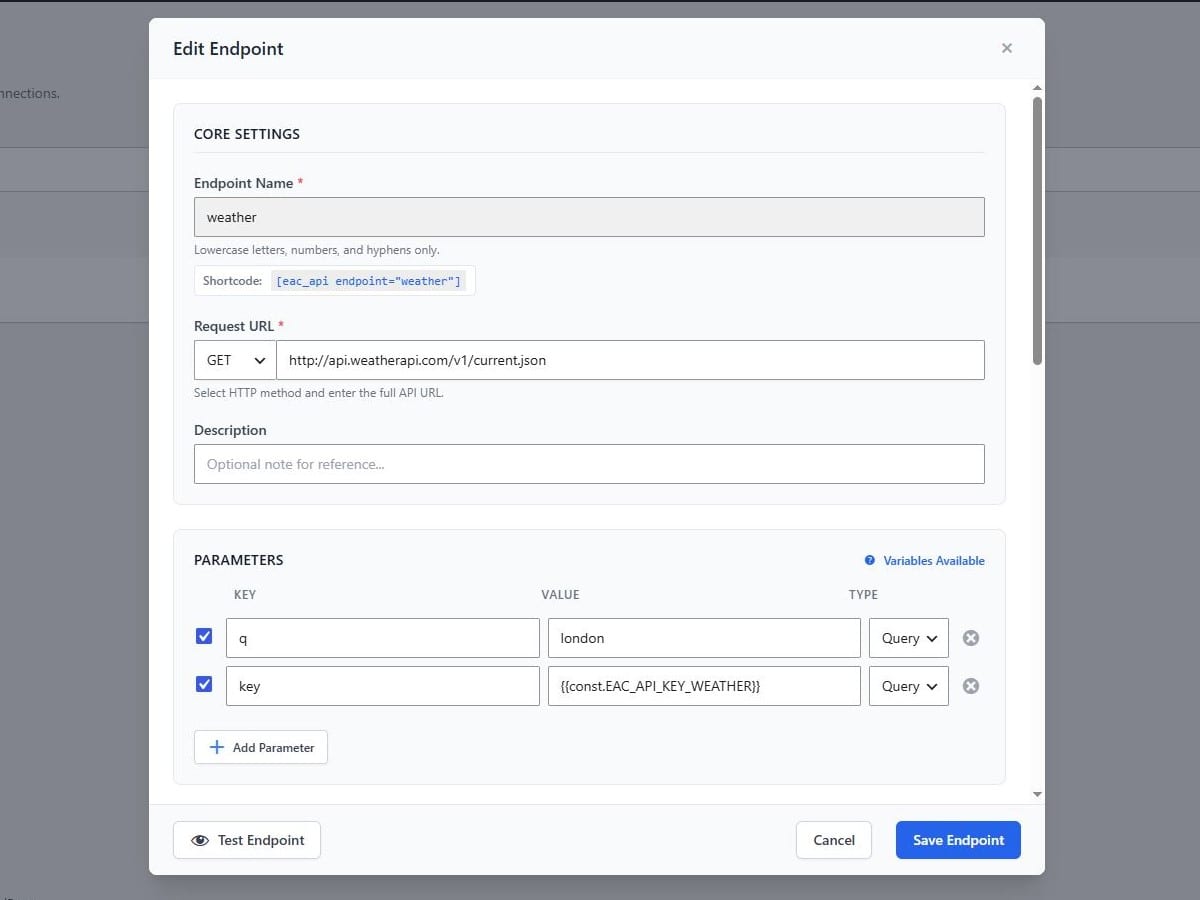1200x900 pixels.
Task: Click the 'Lowercase letters, numbers' hint text
Action: 317,250
